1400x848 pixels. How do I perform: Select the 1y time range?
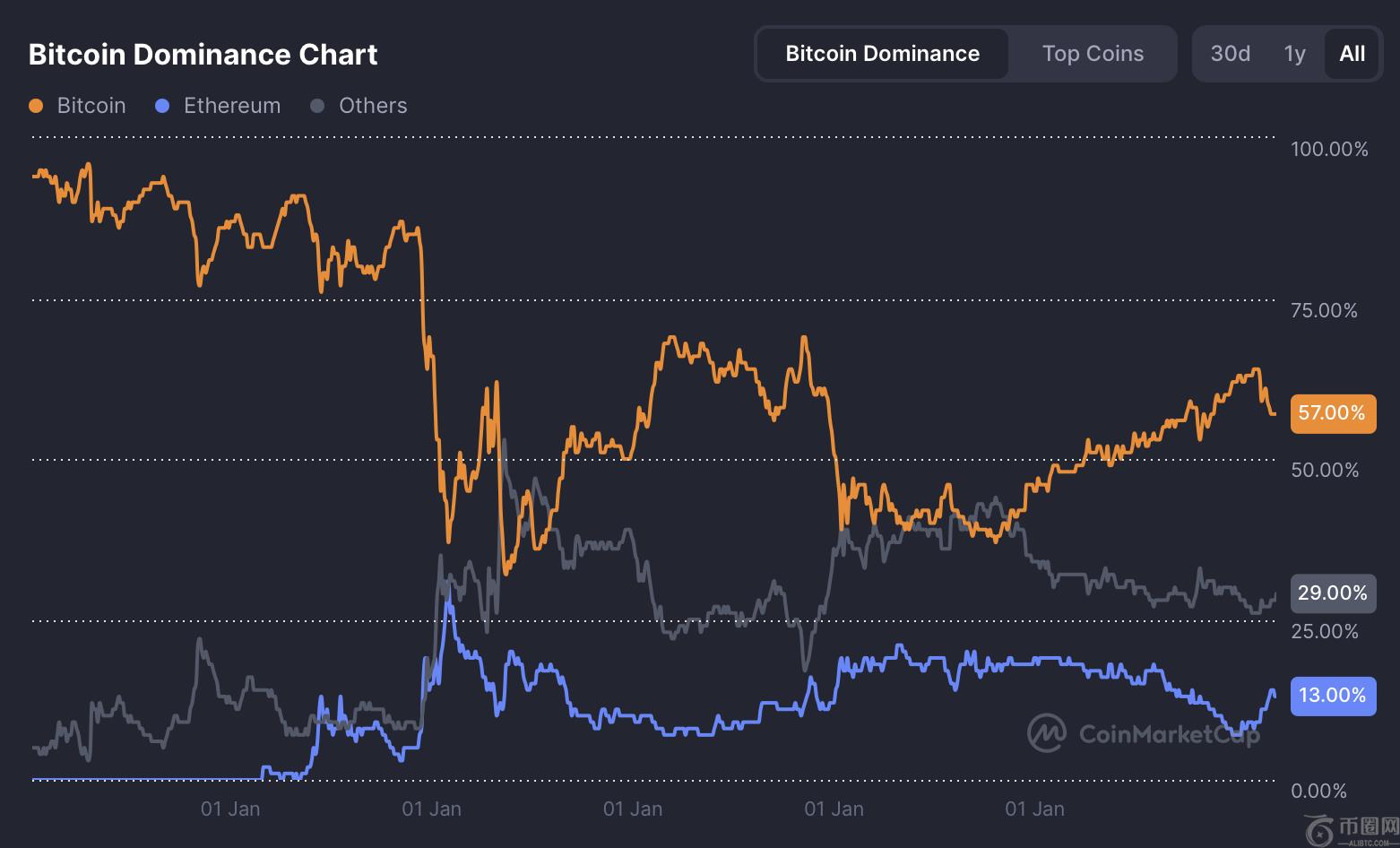[1294, 54]
